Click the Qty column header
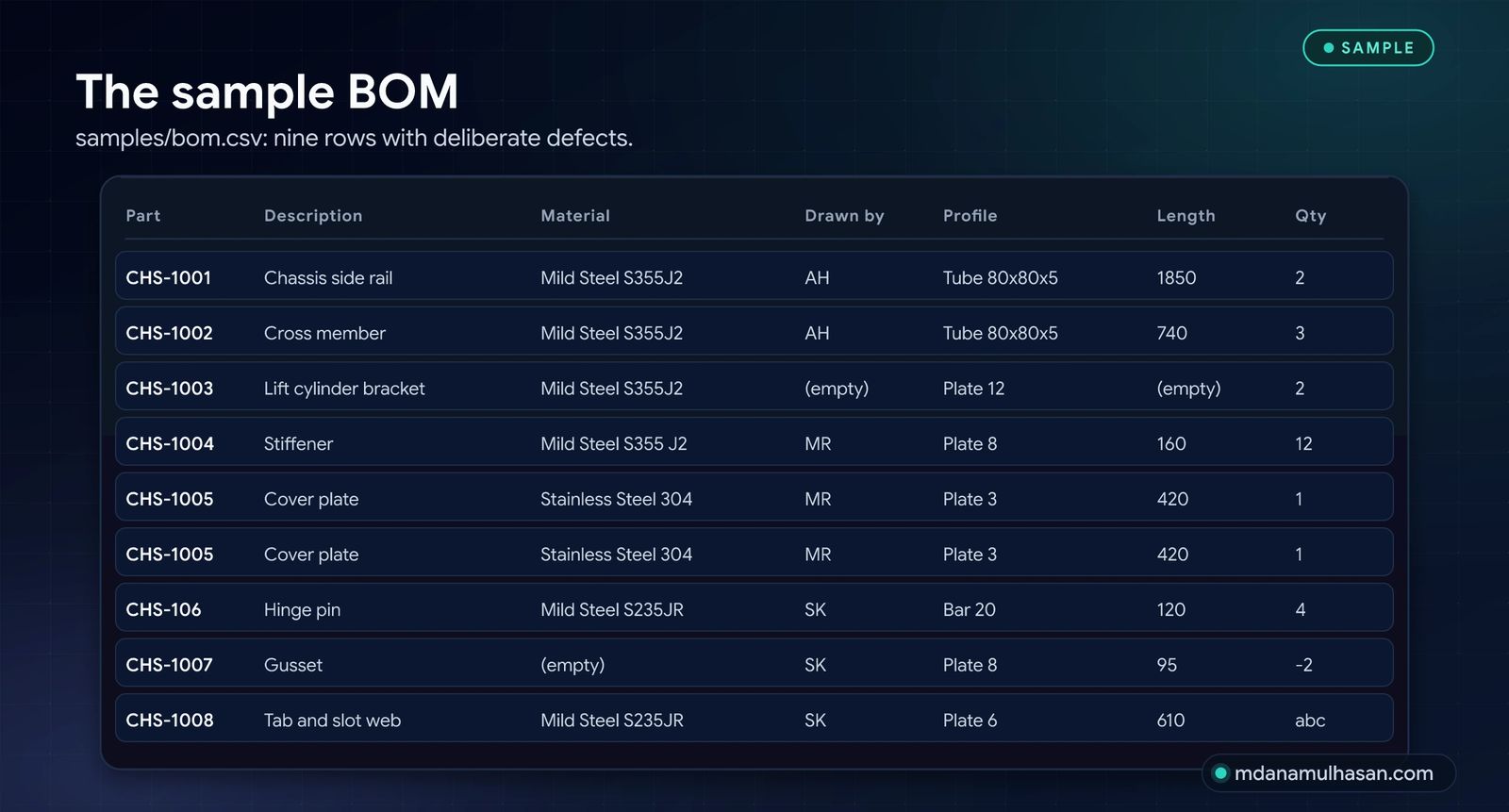Image resolution: width=1509 pixels, height=812 pixels. 1310,216
